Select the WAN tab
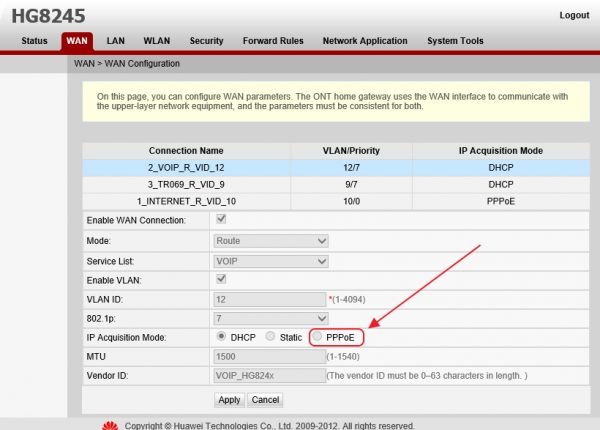 pyautogui.click(x=77, y=41)
